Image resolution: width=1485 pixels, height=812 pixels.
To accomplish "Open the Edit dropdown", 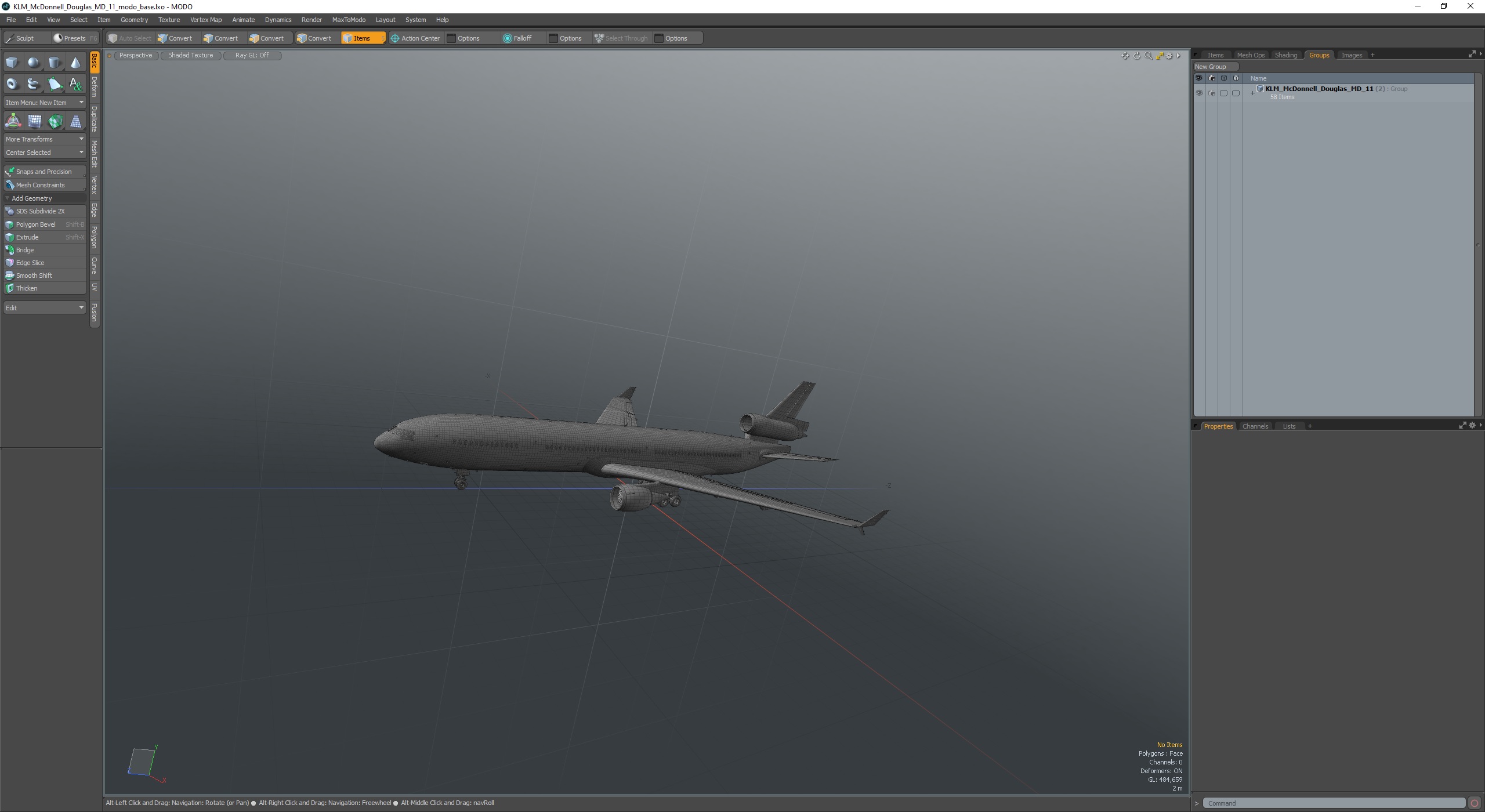I will (45, 308).
